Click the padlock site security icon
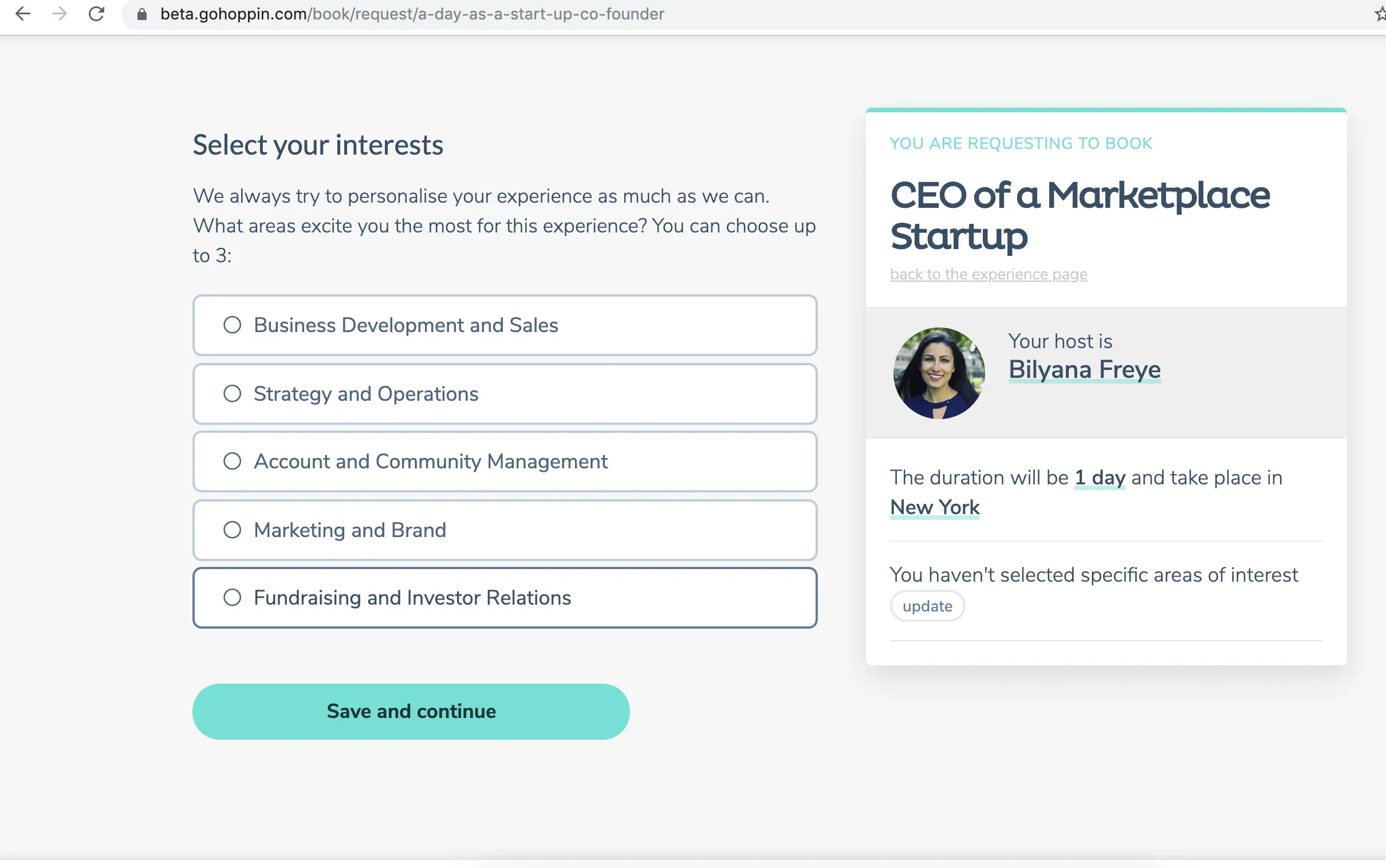Image resolution: width=1386 pixels, height=868 pixels. point(142,14)
